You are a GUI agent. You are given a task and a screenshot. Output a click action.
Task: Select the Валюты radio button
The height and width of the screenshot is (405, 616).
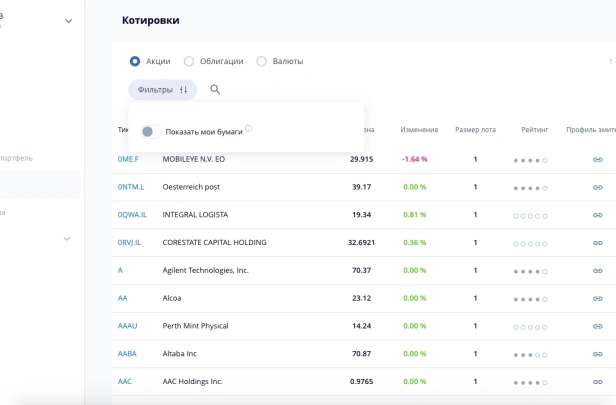click(x=261, y=61)
